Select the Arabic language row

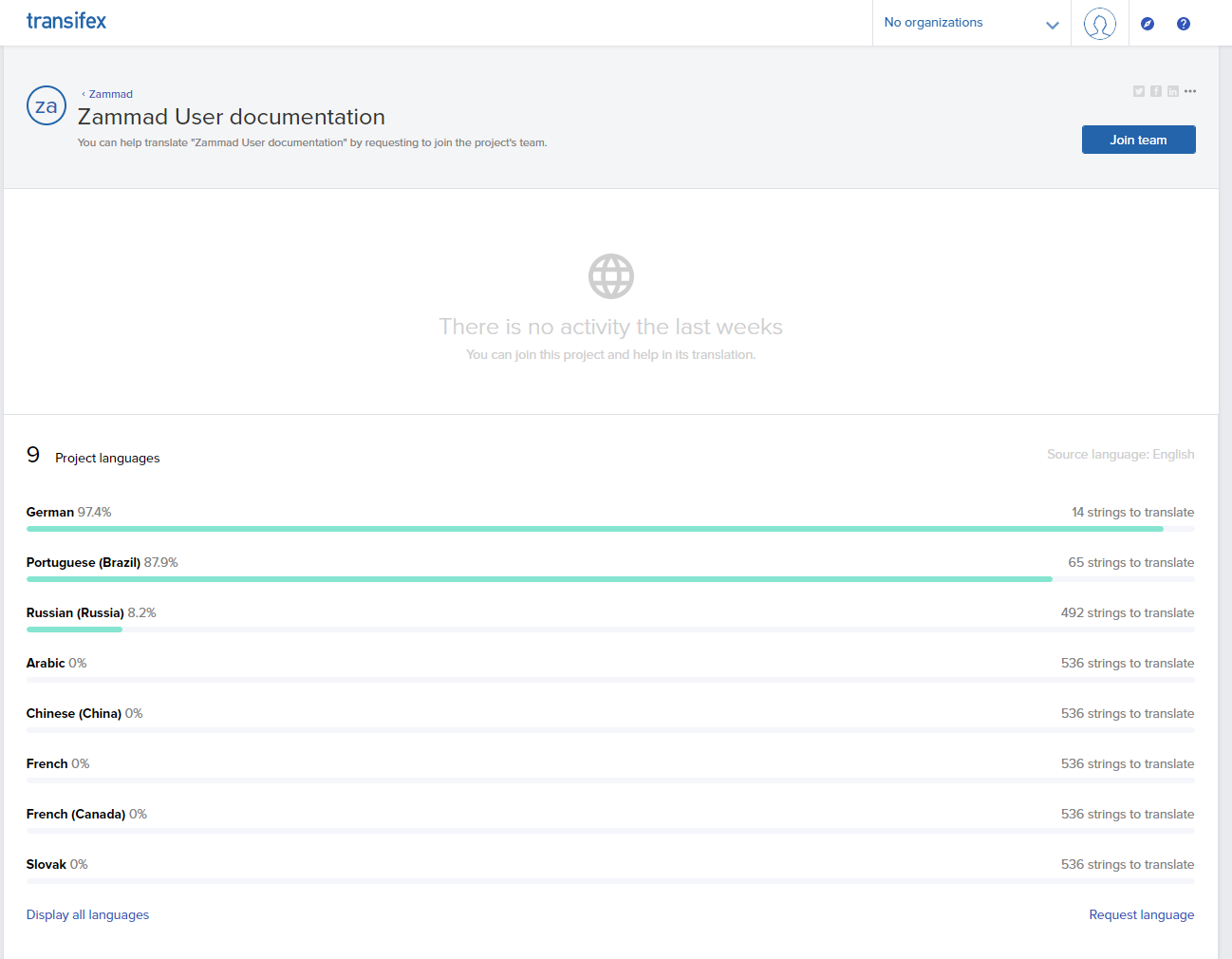click(610, 669)
